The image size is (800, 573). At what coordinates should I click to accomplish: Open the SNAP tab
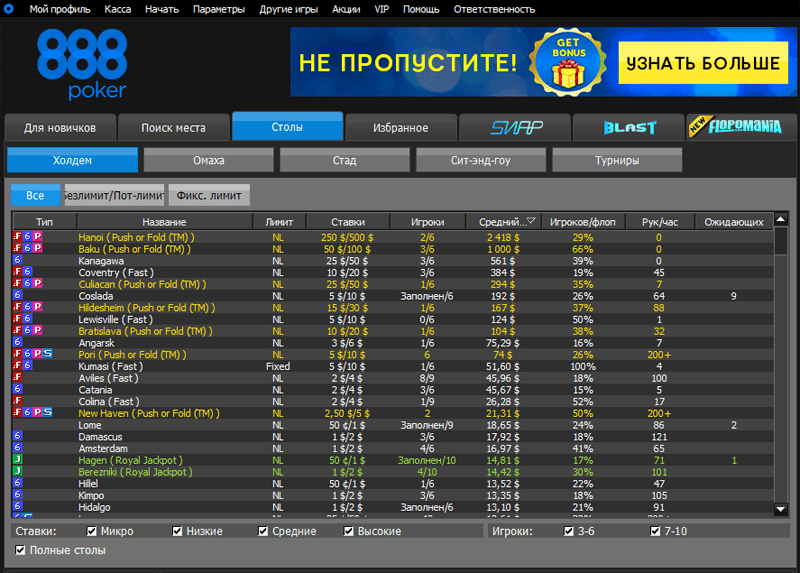point(515,128)
